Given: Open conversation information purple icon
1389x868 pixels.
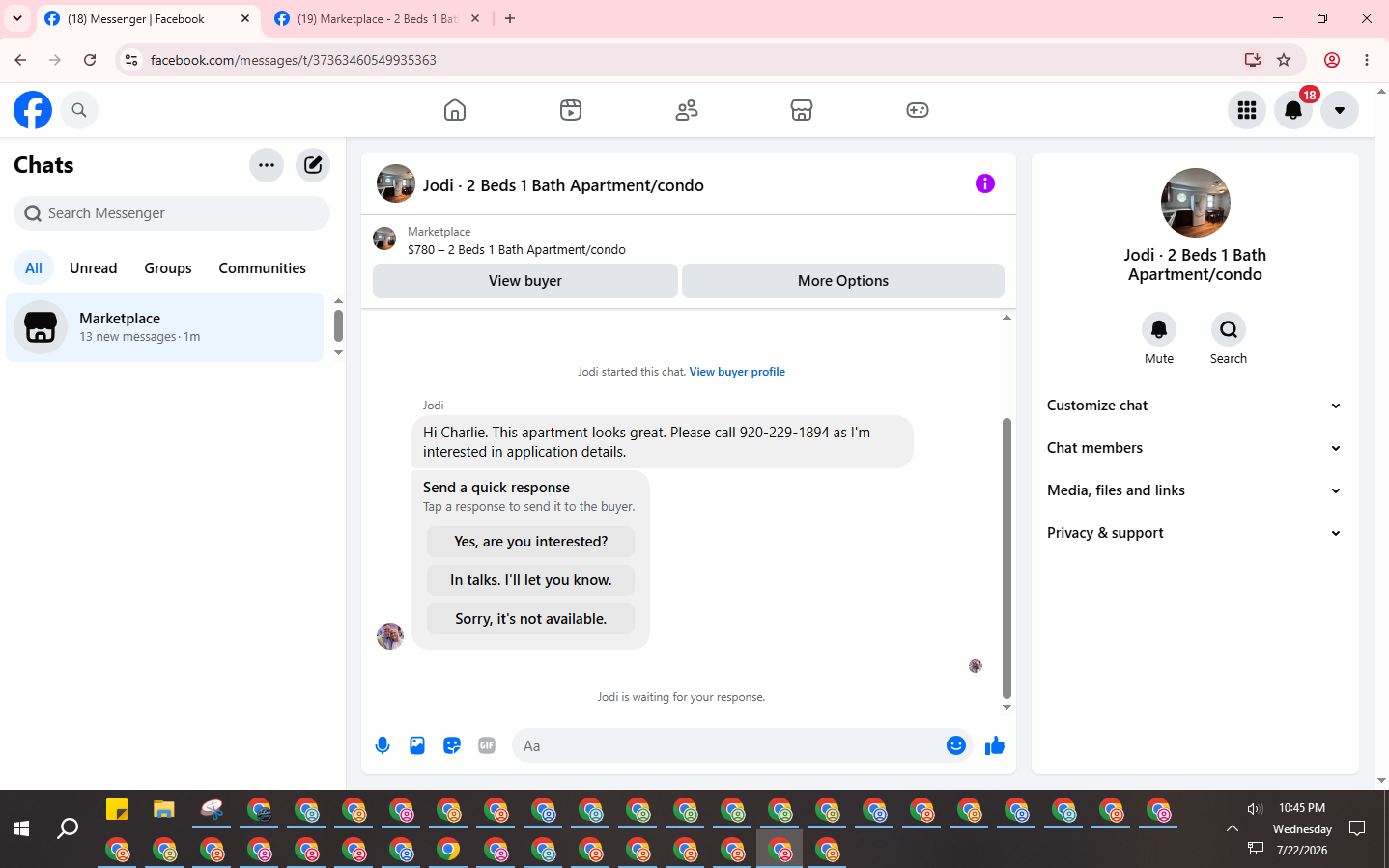Looking at the screenshot, I should pyautogui.click(x=985, y=183).
